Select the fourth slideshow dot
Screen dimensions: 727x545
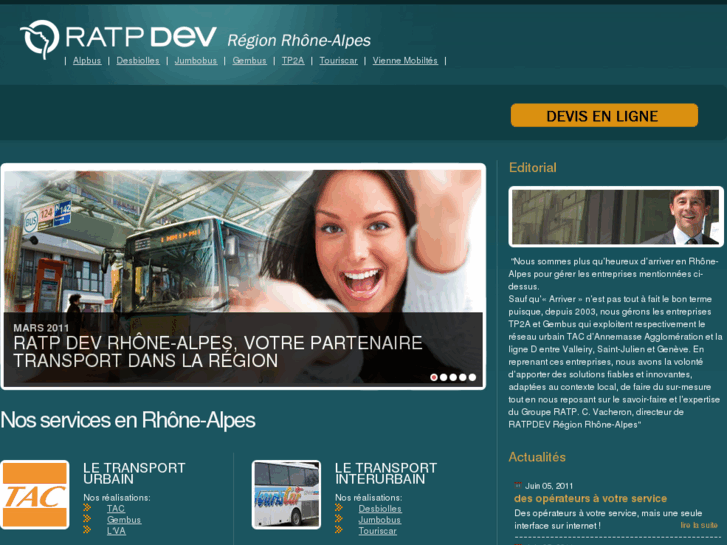(463, 377)
